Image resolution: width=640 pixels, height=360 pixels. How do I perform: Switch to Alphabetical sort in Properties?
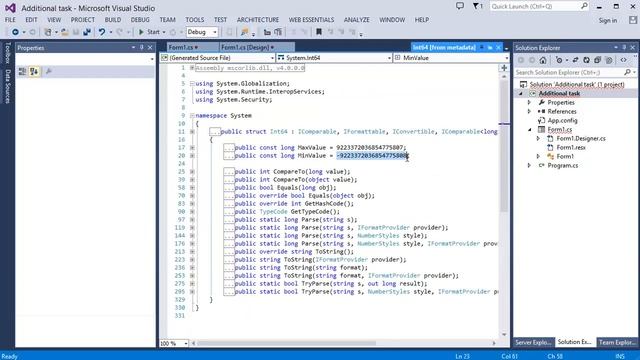34,71
